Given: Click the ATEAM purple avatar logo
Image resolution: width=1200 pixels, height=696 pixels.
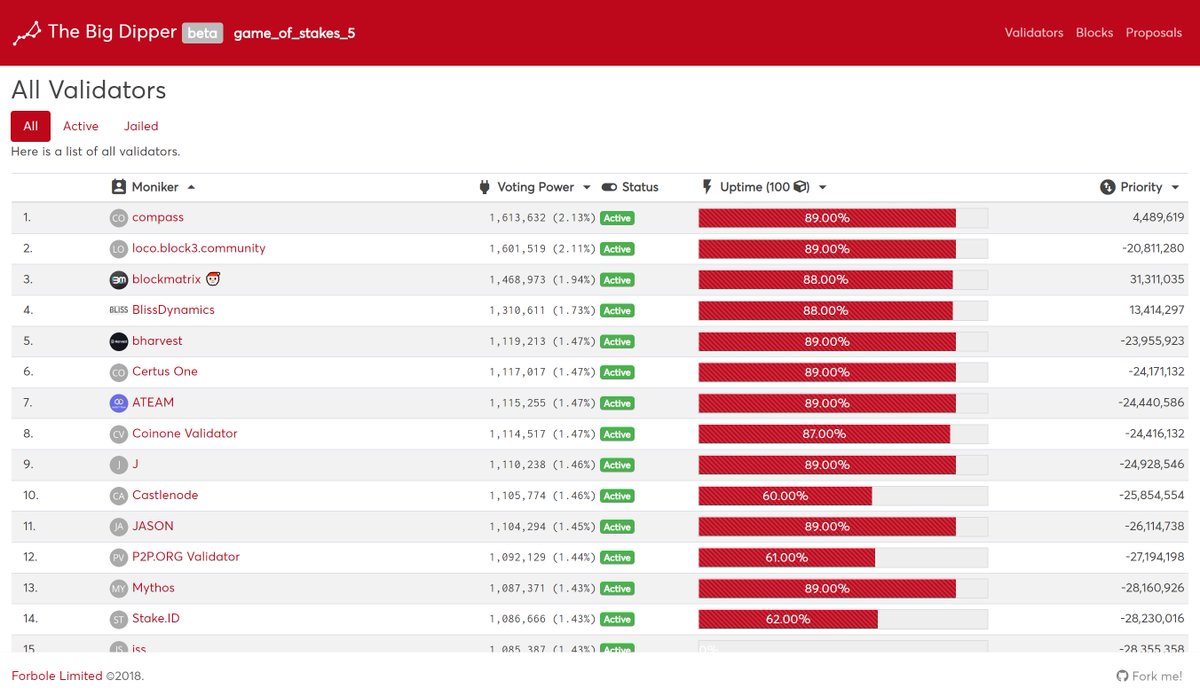Looking at the screenshot, I should (118, 403).
